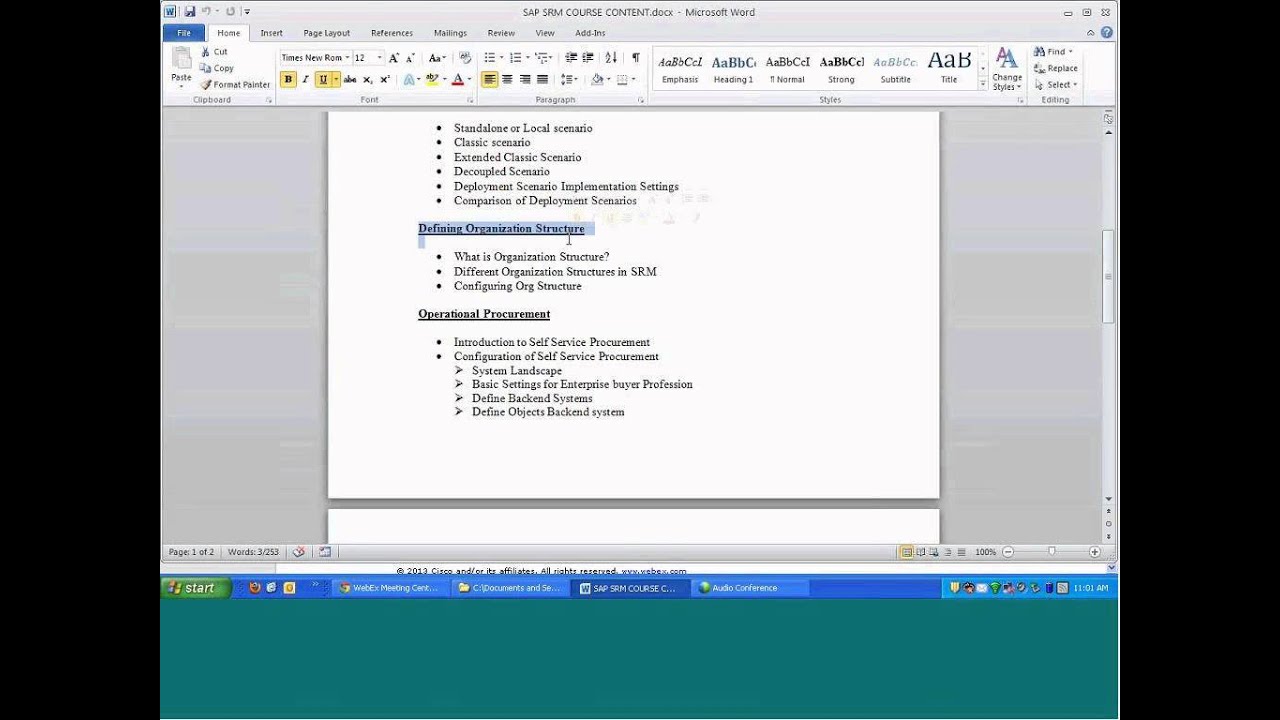This screenshot has width=1280, height=720.
Task: Open WebEx Meeting Center taskbar button
Action: tap(389, 588)
